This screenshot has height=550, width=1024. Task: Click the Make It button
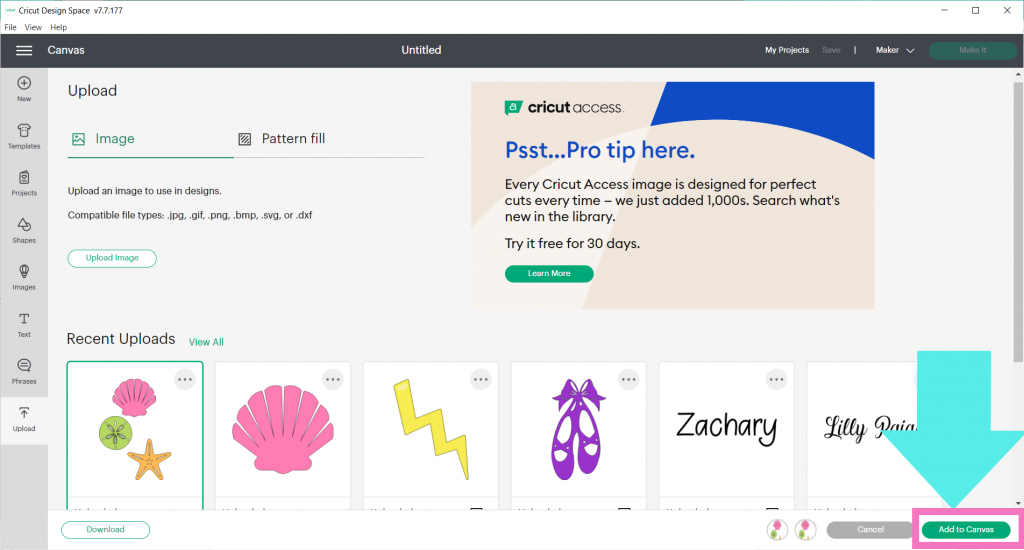coord(972,50)
